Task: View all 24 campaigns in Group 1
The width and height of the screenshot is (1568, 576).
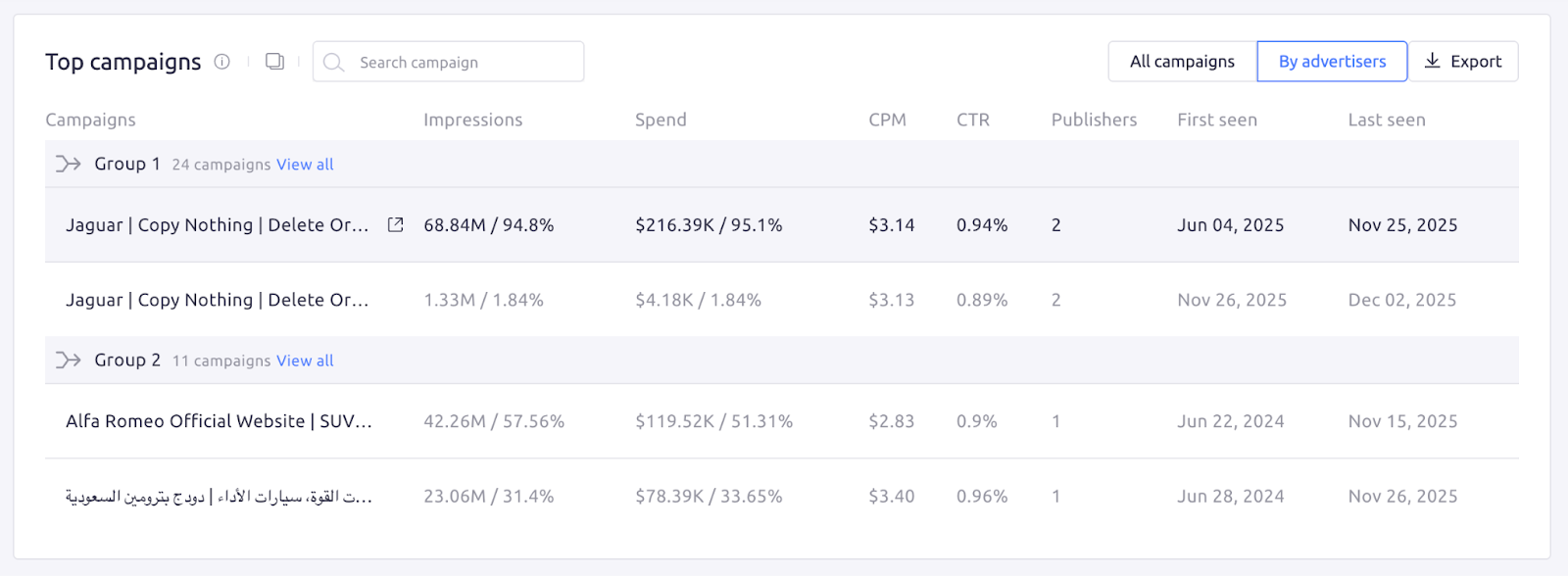Action: [x=304, y=164]
